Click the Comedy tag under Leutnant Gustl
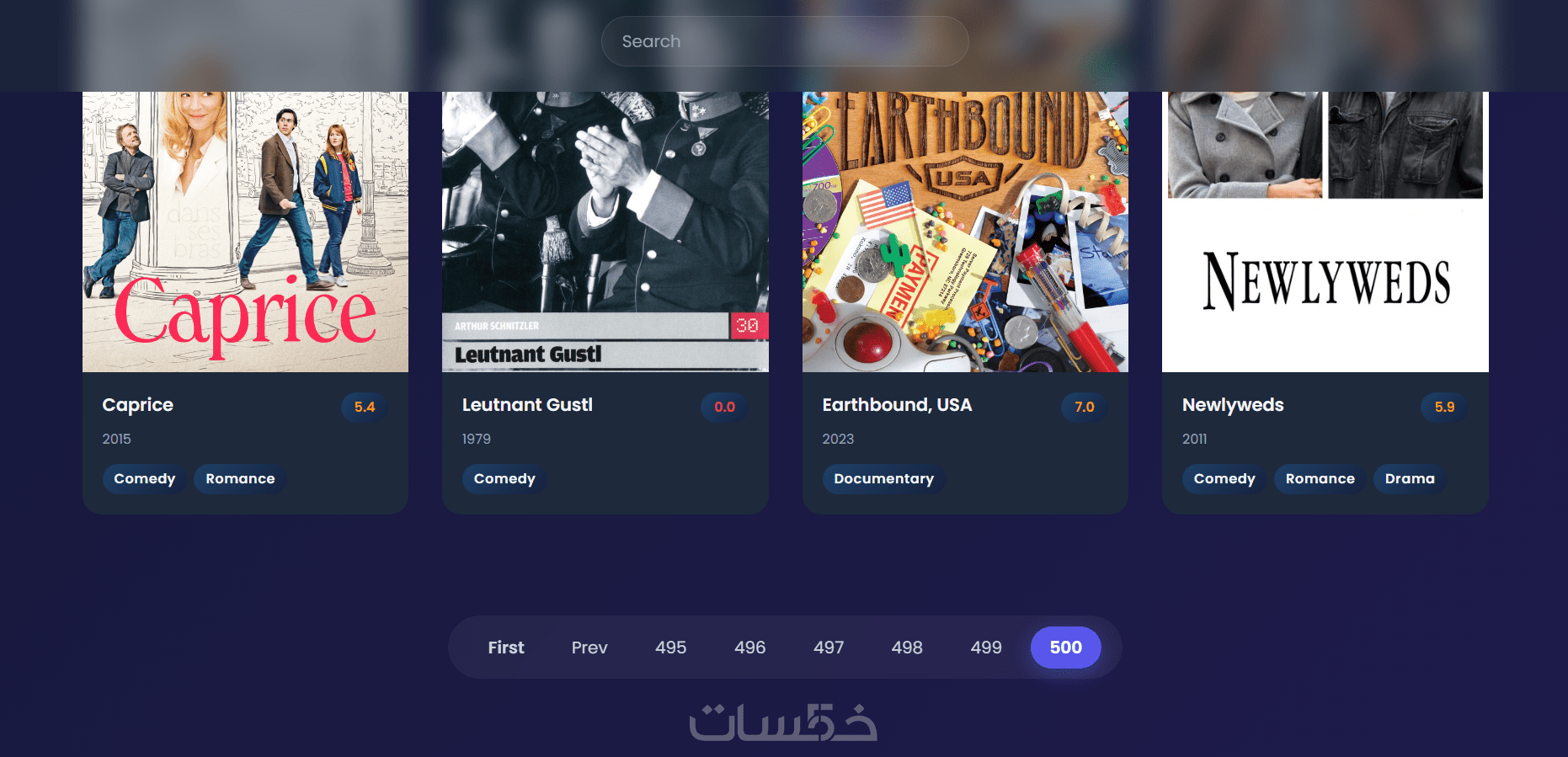Image resolution: width=1568 pixels, height=757 pixels. 504,478
